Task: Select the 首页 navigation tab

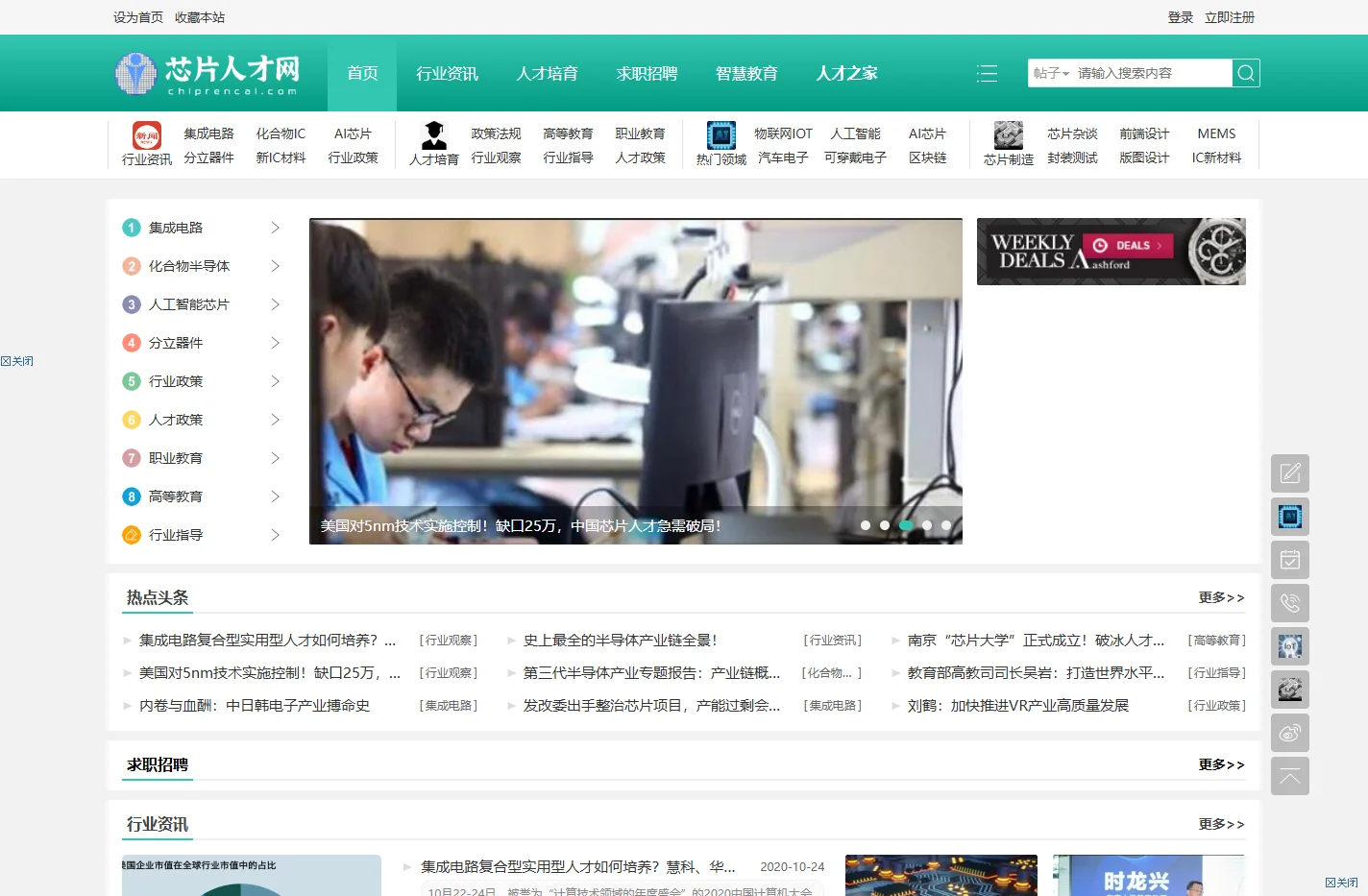Action: [362, 73]
